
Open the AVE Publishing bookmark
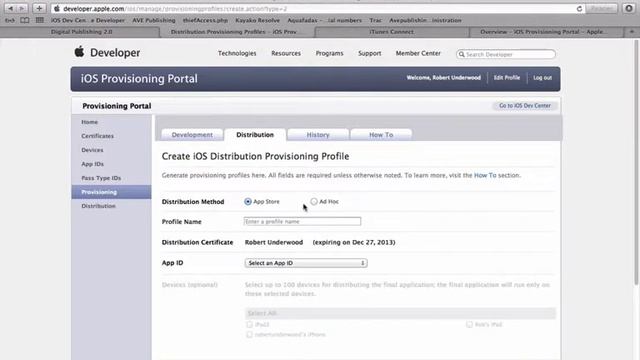[153, 20]
